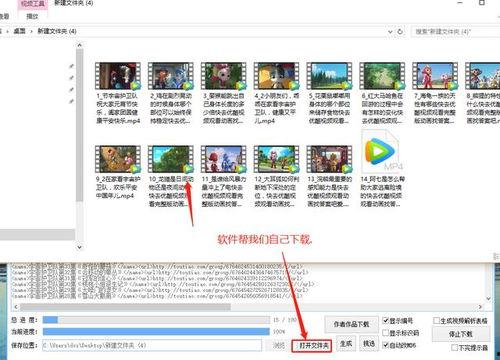Enable the 生成视频解析表格 checkbox
500x360 pixels.
click(436, 321)
